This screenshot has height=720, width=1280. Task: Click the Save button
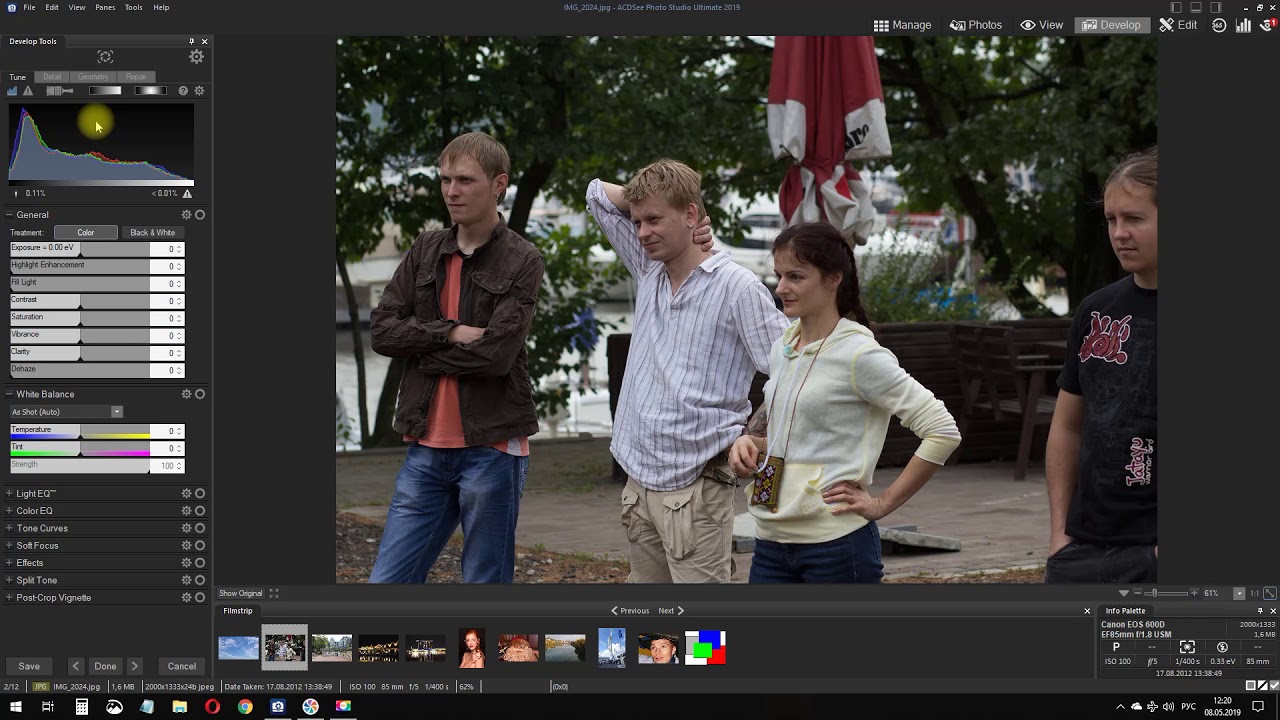coord(29,666)
